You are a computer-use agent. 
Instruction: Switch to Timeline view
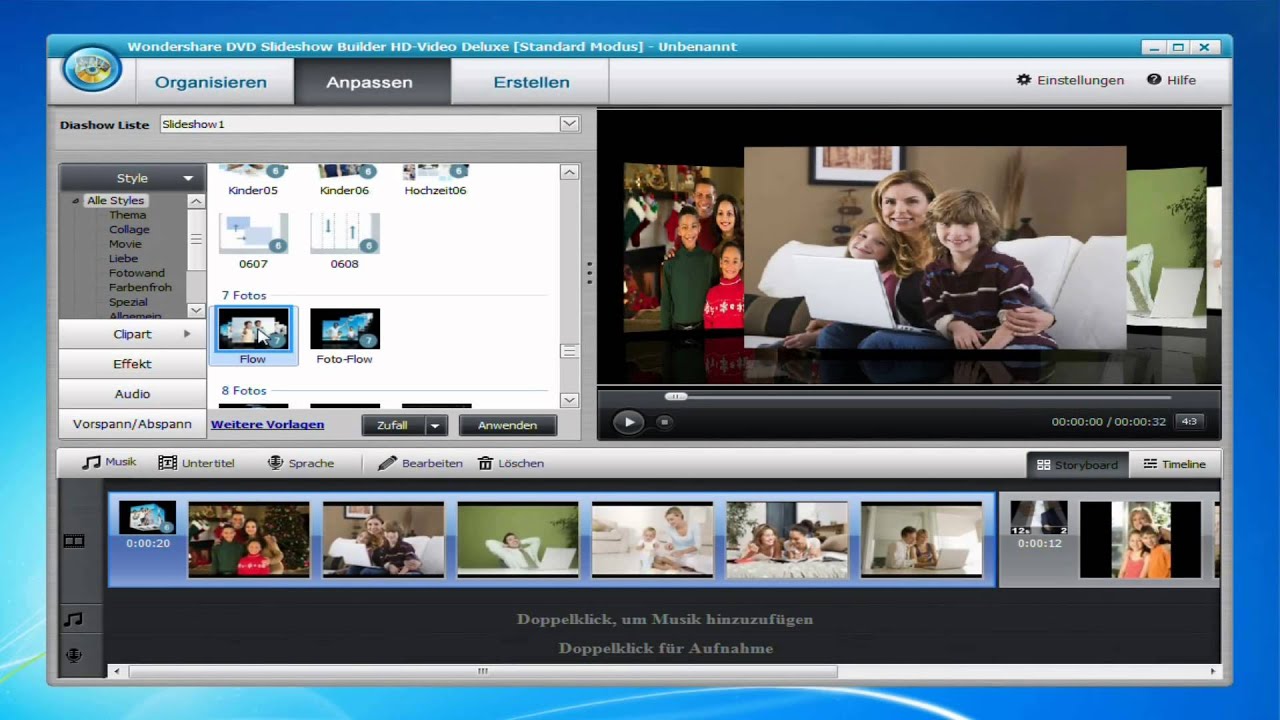point(1174,465)
